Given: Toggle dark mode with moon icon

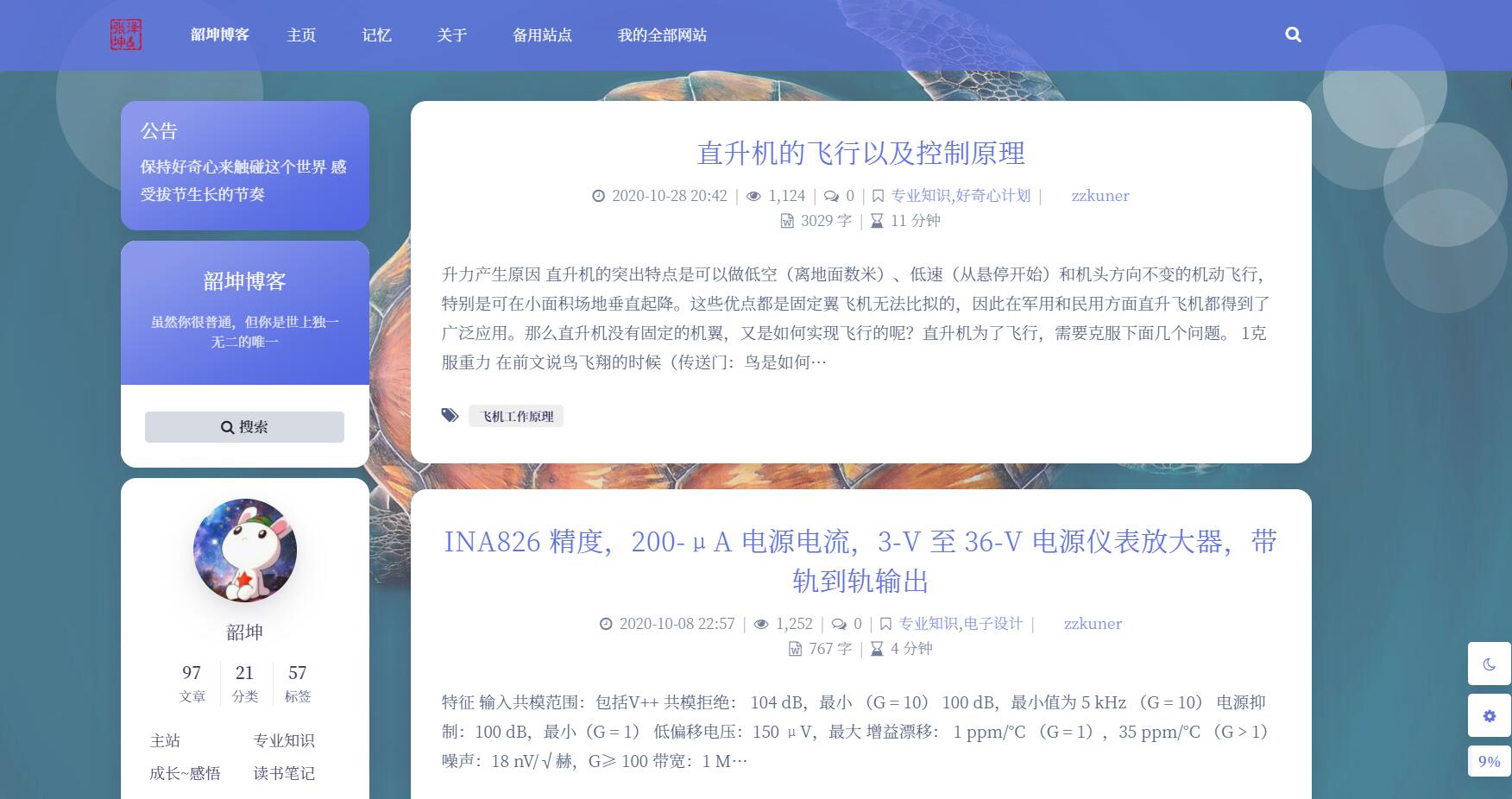Looking at the screenshot, I should pyautogui.click(x=1489, y=664).
